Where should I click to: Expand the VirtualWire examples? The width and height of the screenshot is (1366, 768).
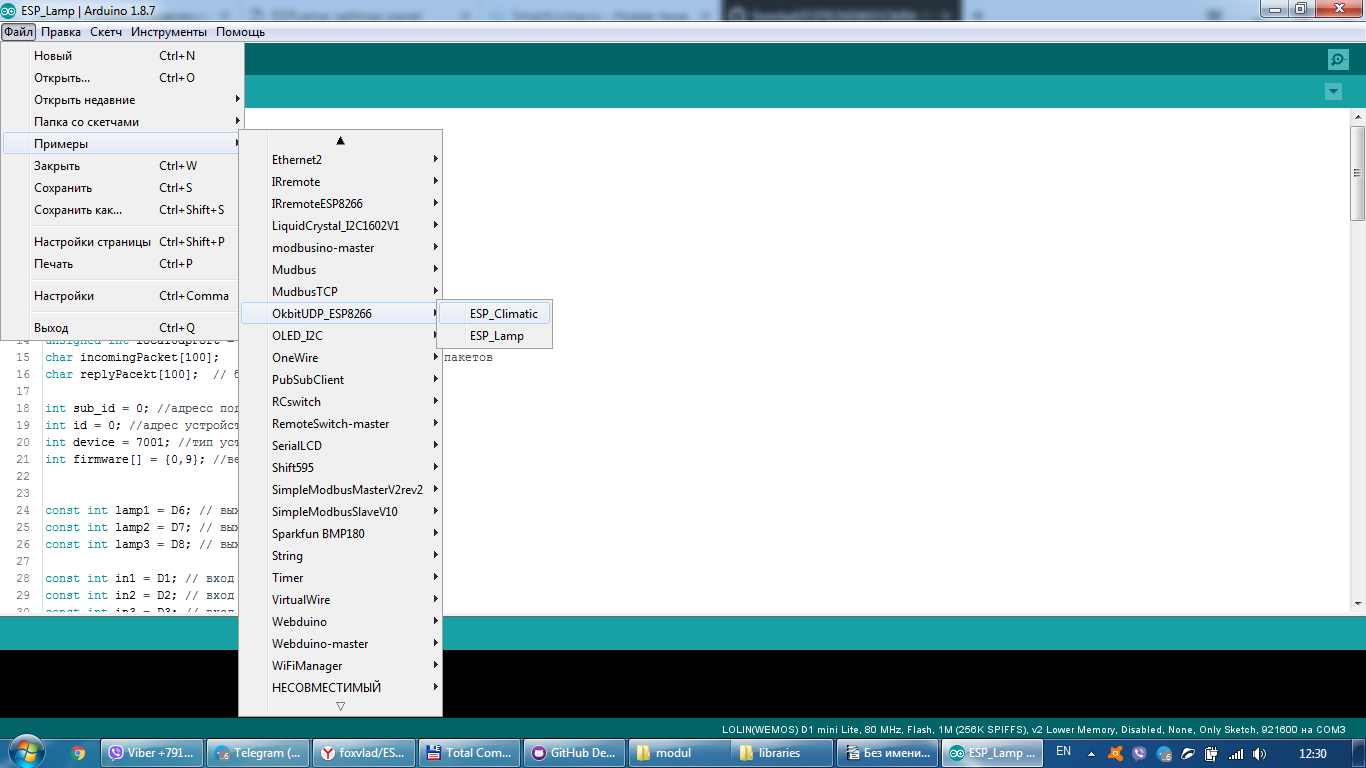pyautogui.click(x=340, y=600)
